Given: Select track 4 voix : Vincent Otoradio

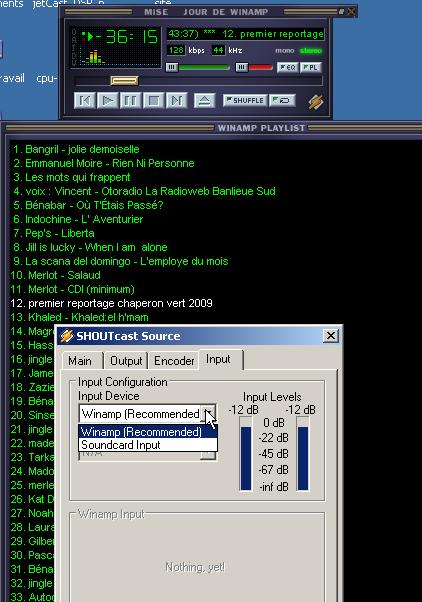Looking at the screenshot, I should [x=144, y=191].
